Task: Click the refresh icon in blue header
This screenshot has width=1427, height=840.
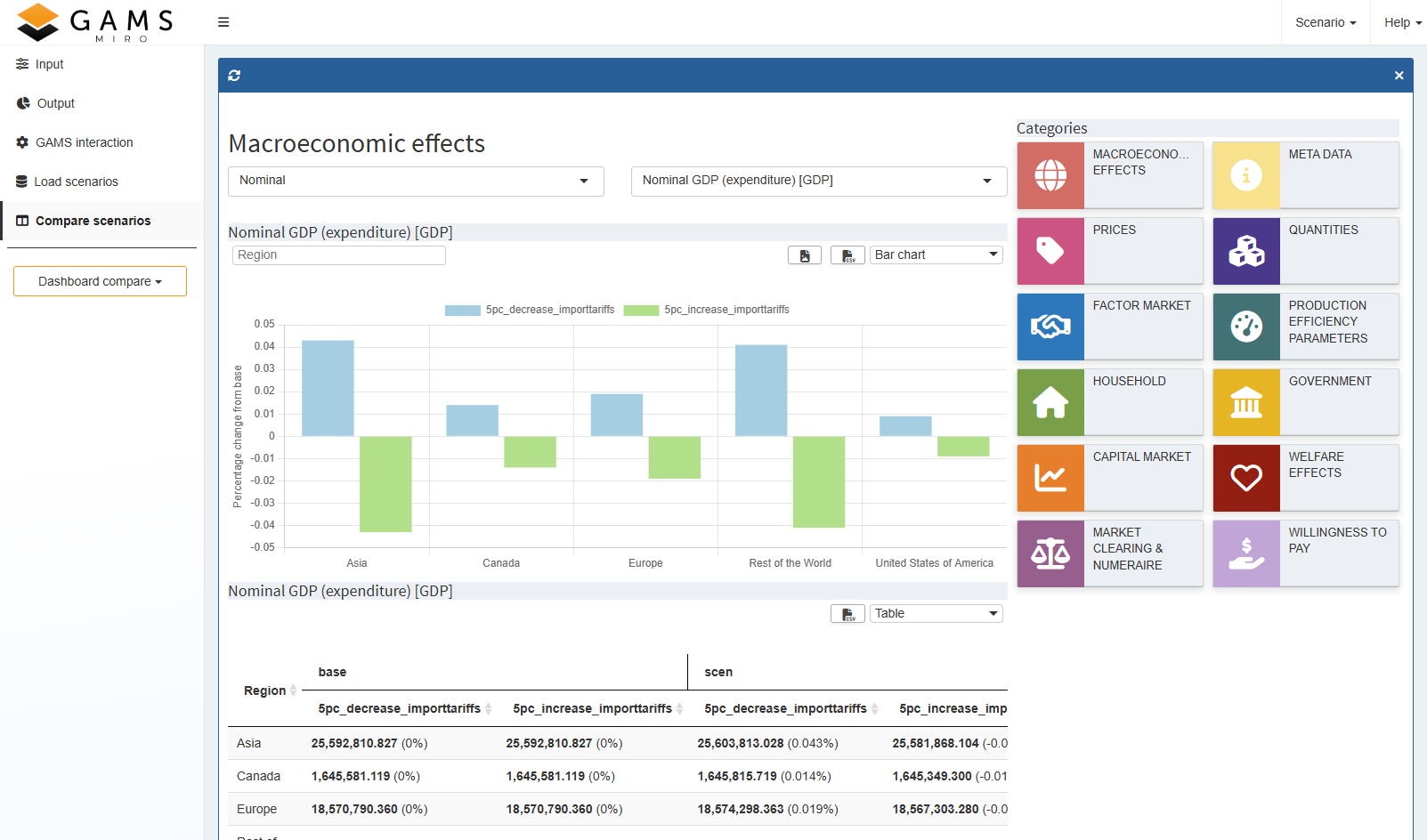Action: (x=234, y=76)
